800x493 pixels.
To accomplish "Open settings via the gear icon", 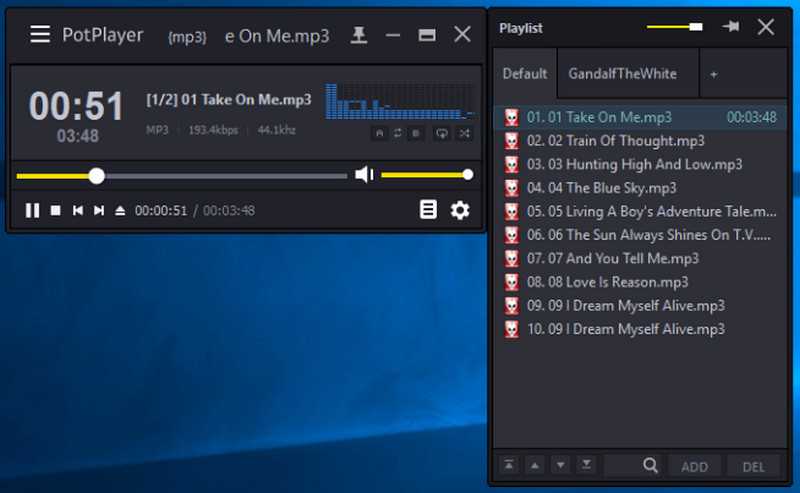I will pyautogui.click(x=459, y=210).
